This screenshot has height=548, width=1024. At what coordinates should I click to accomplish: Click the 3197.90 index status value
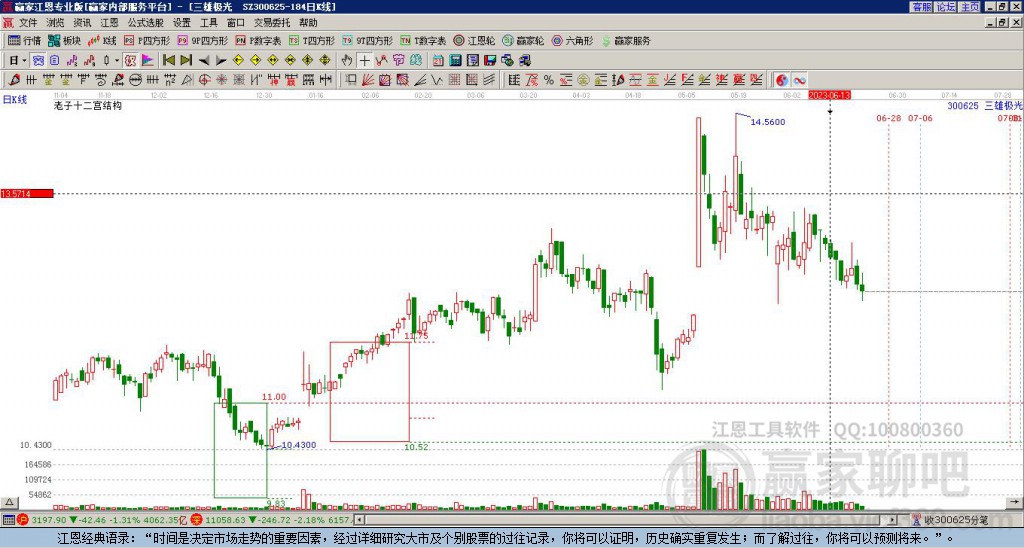click(x=48, y=520)
